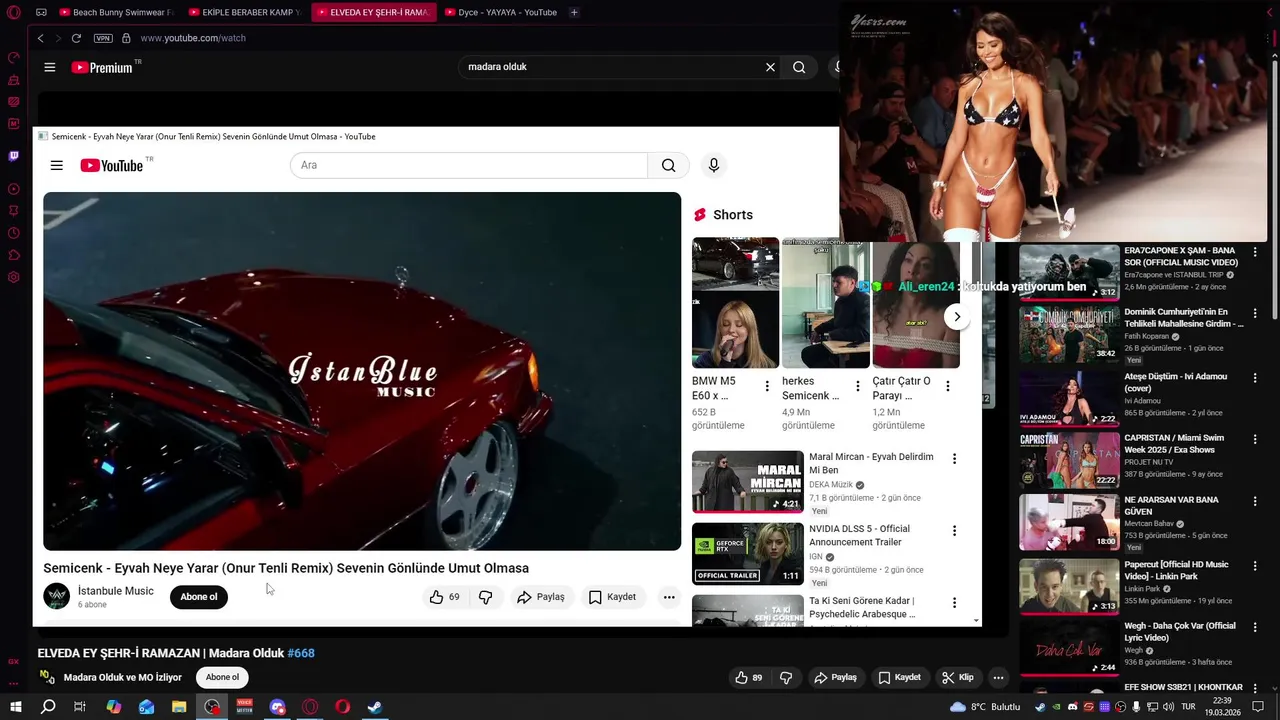The width and height of the screenshot is (1280, 720).
Task: Open weather widget '8°C Bulutlu'
Action: 985,707
